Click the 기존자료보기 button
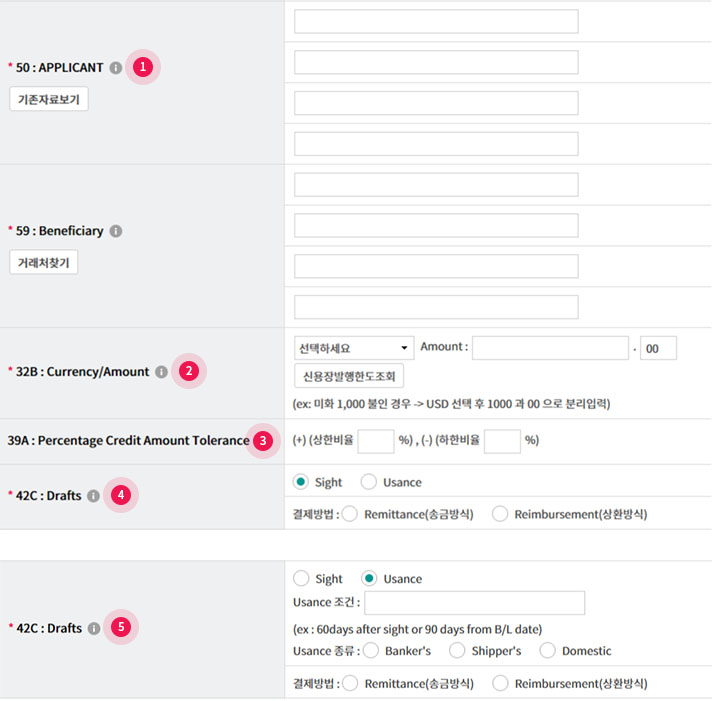Screen dimensions: 712x701 tap(49, 99)
